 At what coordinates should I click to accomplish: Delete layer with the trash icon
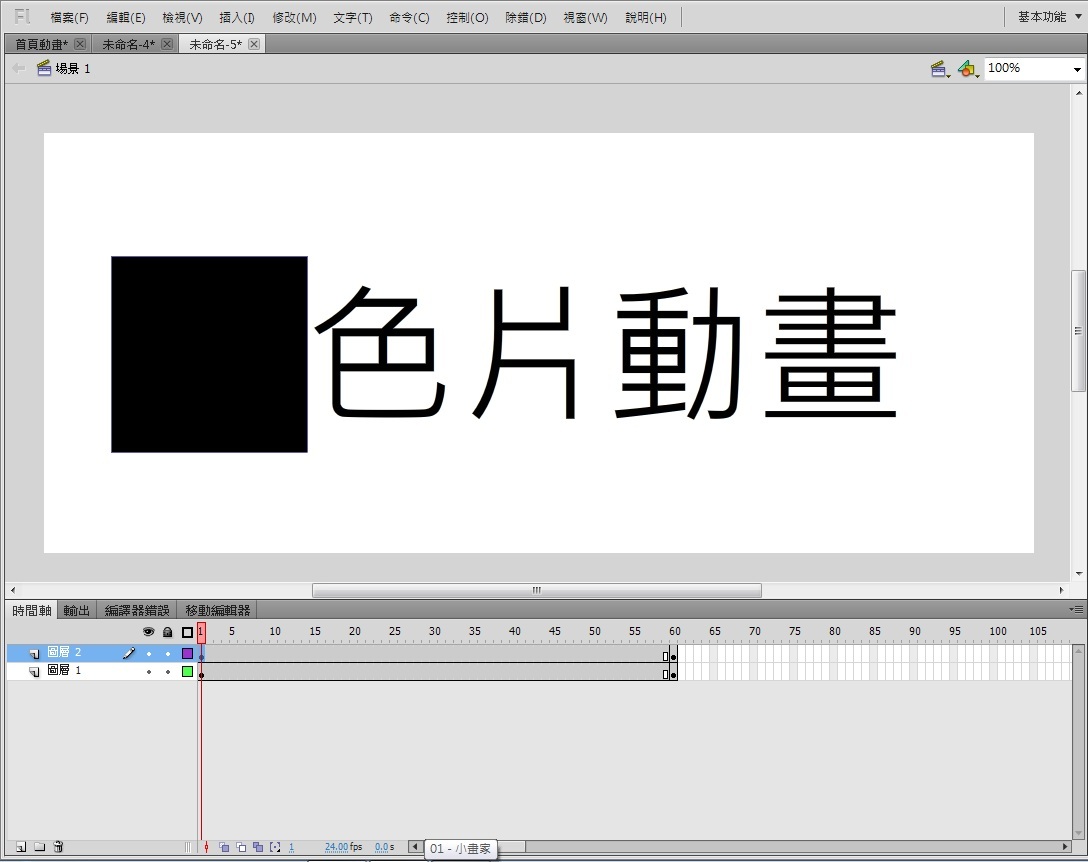point(58,847)
